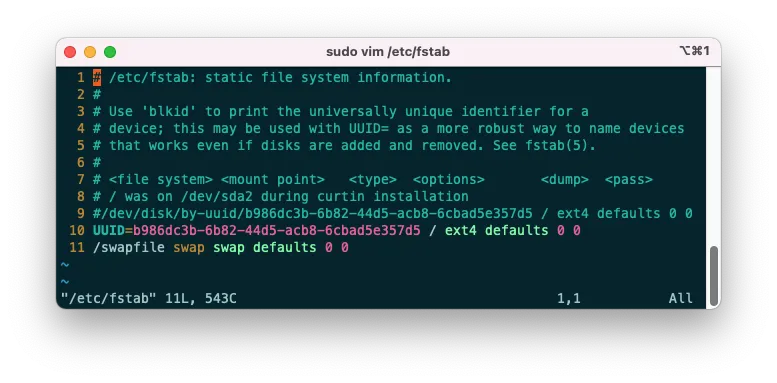
Task: Place cursor on the highlighted # on line 1
Action: (x=97, y=78)
